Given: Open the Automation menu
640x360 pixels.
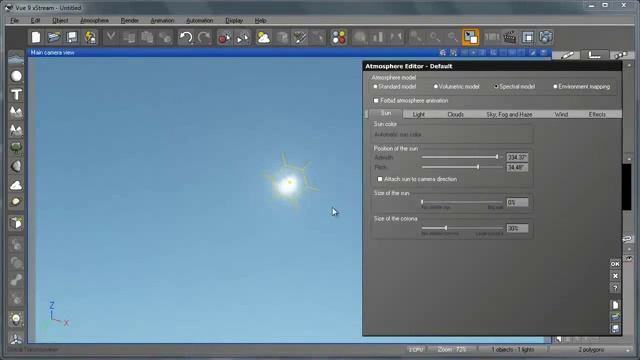Looking at the screenshot, I should 199,20.
